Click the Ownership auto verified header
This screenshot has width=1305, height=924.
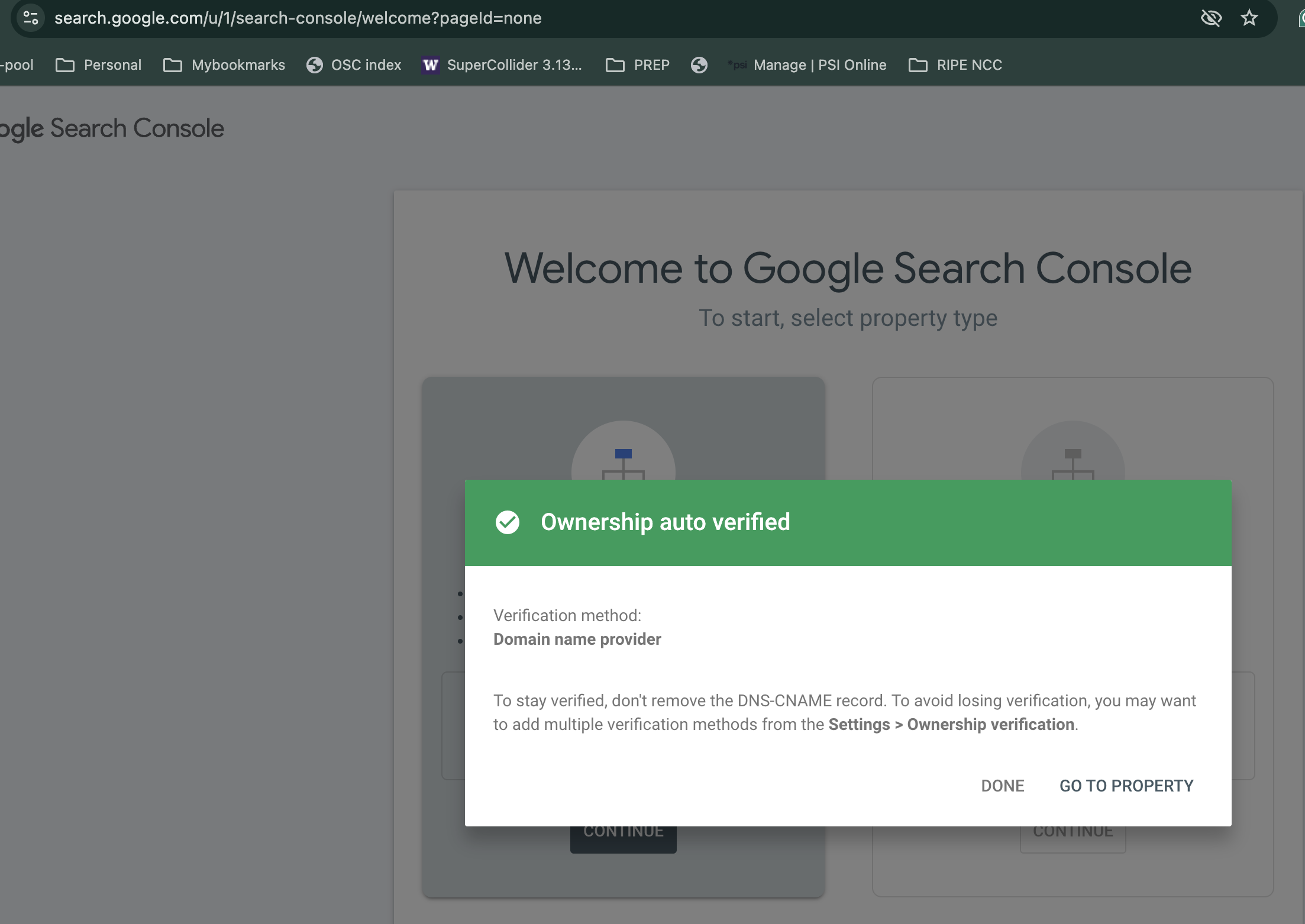pyautogui.click(x=665, y=522)
